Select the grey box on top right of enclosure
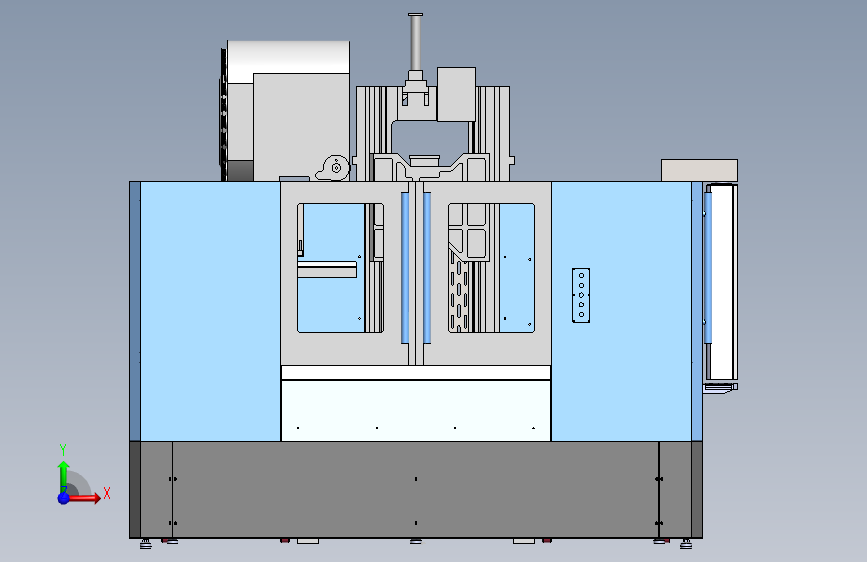The image size is (867, 562). (699, 170)
